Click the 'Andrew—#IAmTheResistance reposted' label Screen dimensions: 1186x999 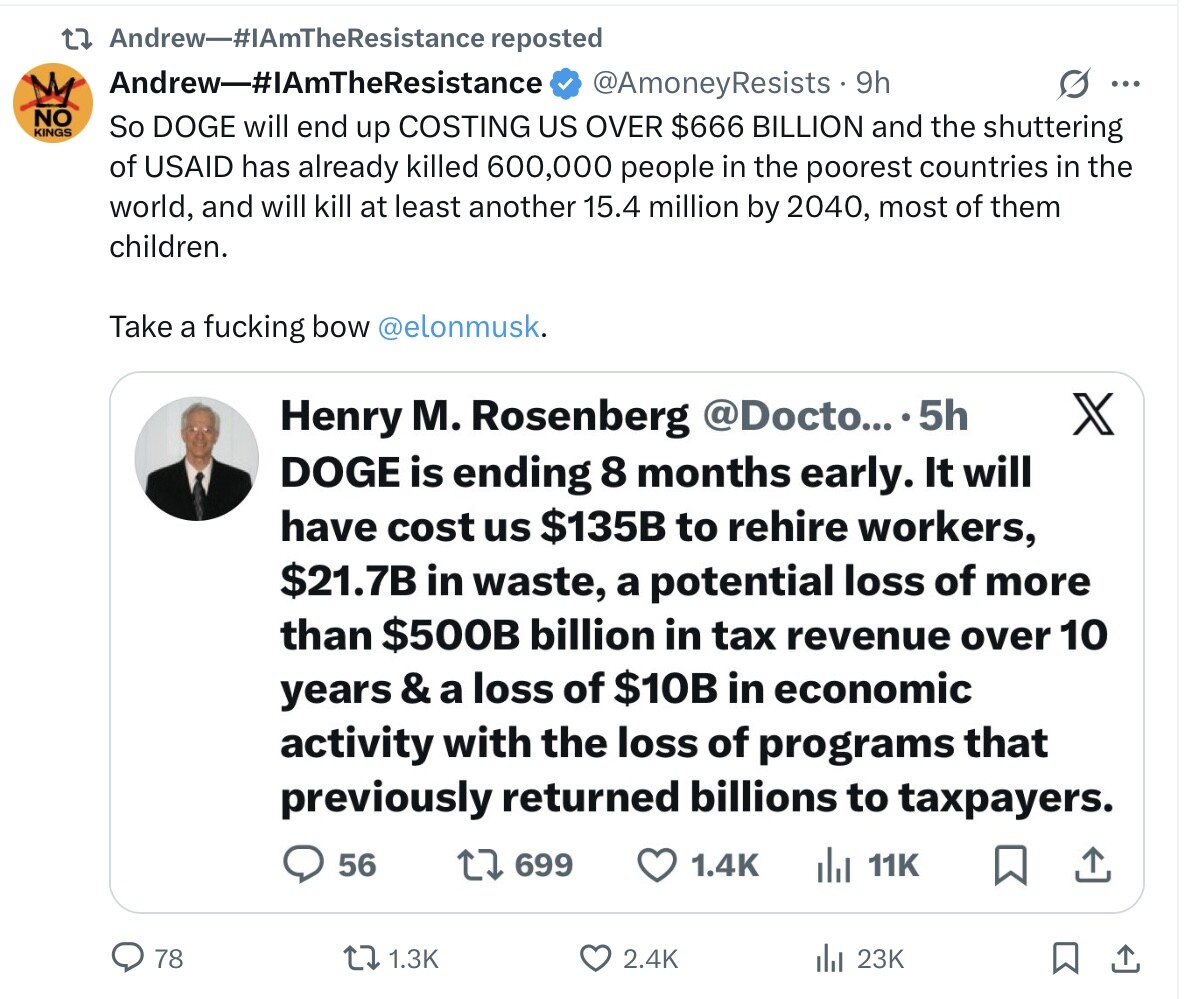tap(355, 38)
